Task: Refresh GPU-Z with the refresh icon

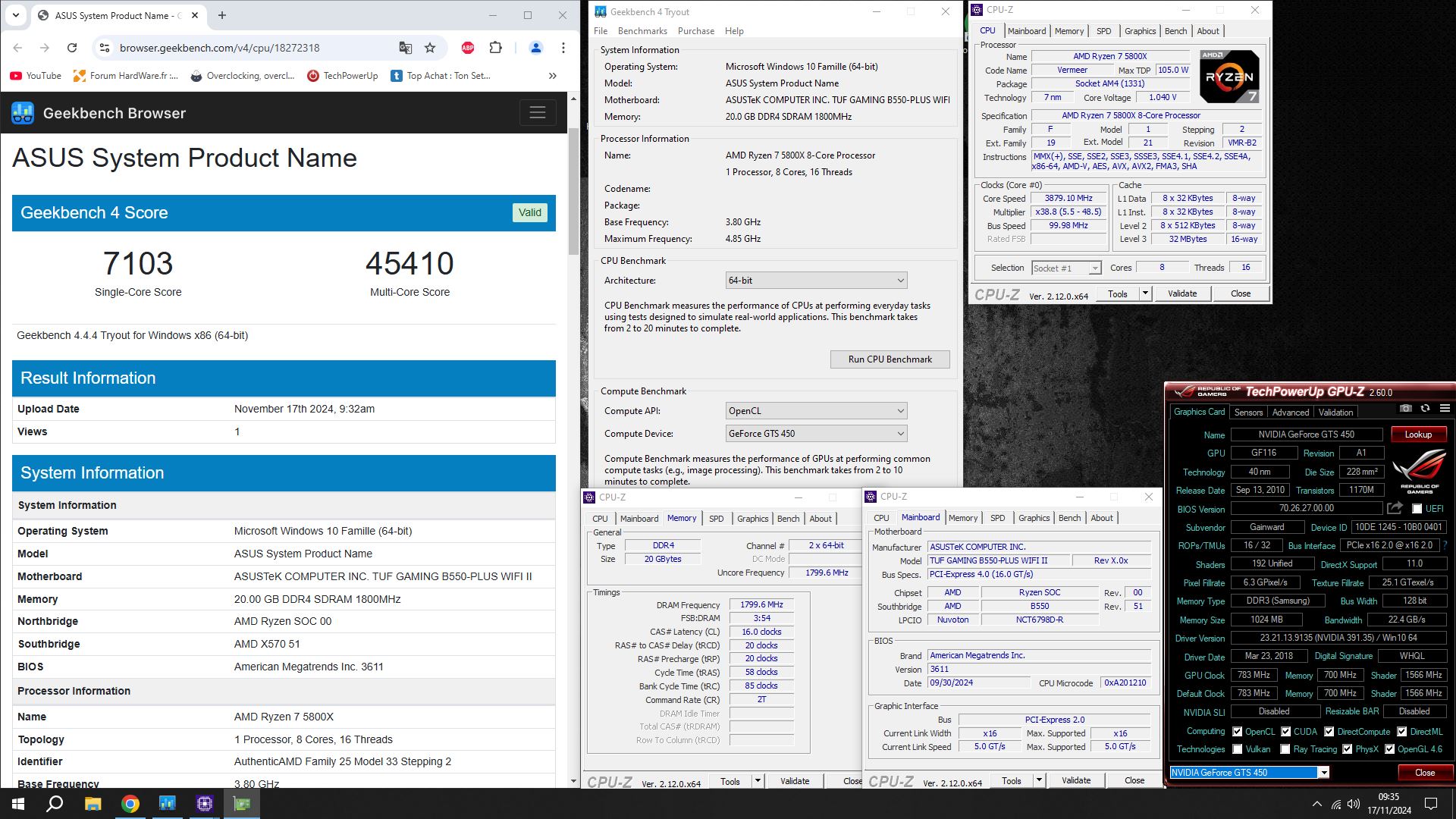Action: (1425, 408)
